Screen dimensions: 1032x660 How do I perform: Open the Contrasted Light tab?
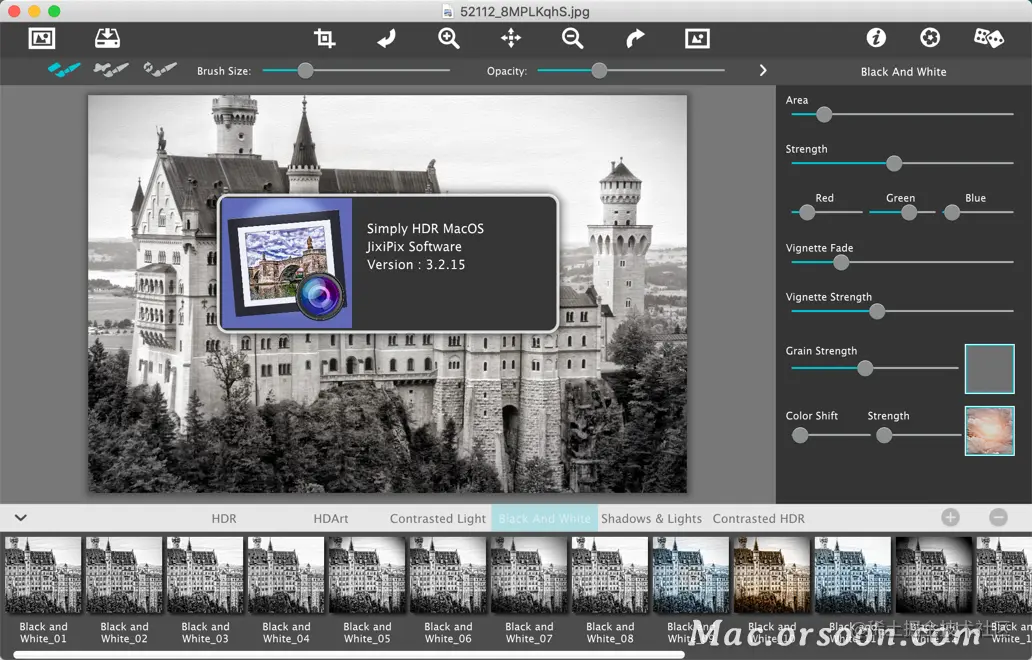(438, 519)
